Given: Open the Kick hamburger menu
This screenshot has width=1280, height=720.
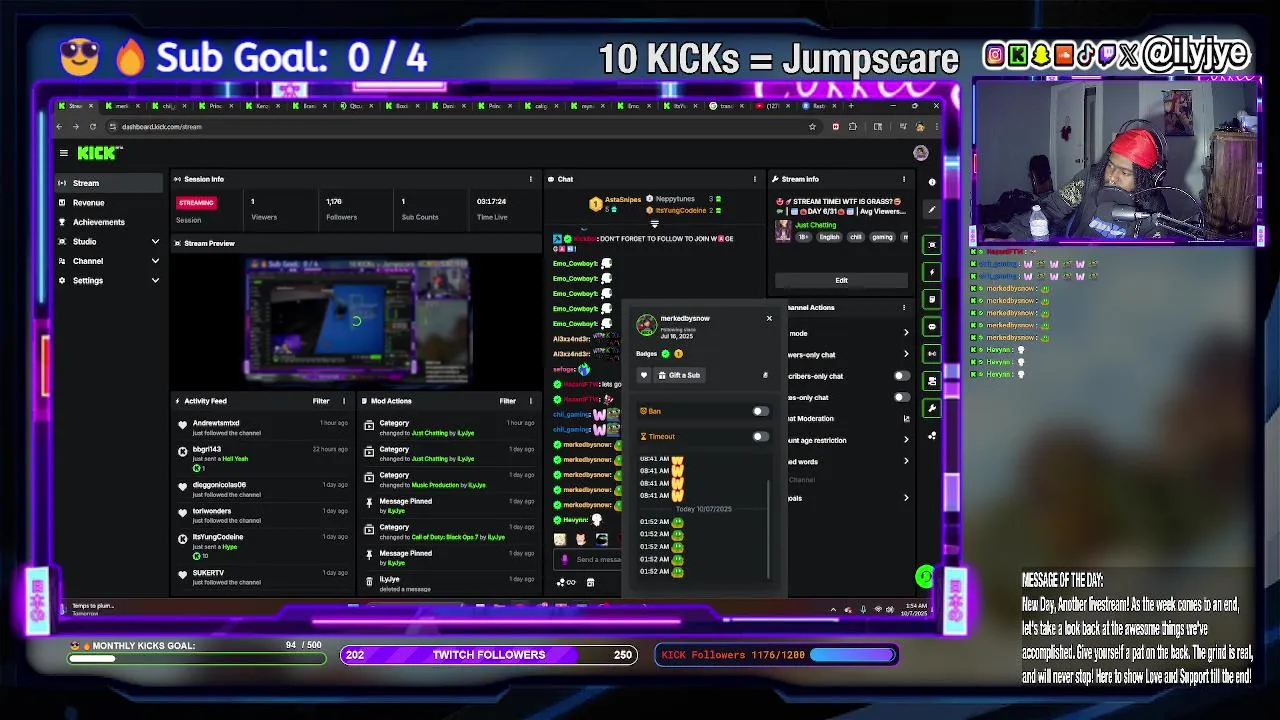Looking at the screenshot, I should click(x=64, y=153).
